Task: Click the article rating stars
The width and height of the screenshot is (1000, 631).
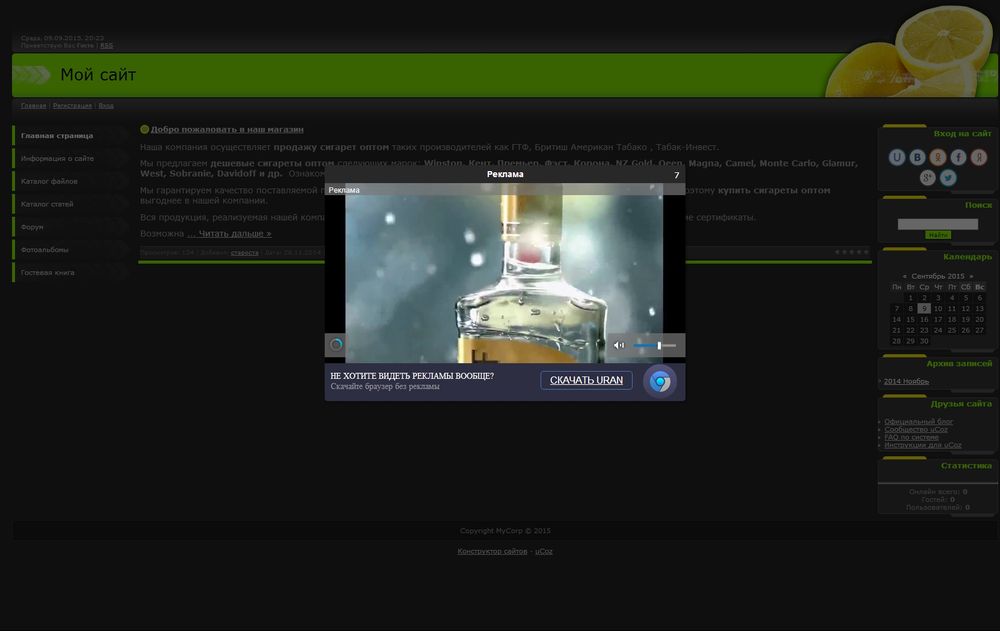Action: [851, 252]
